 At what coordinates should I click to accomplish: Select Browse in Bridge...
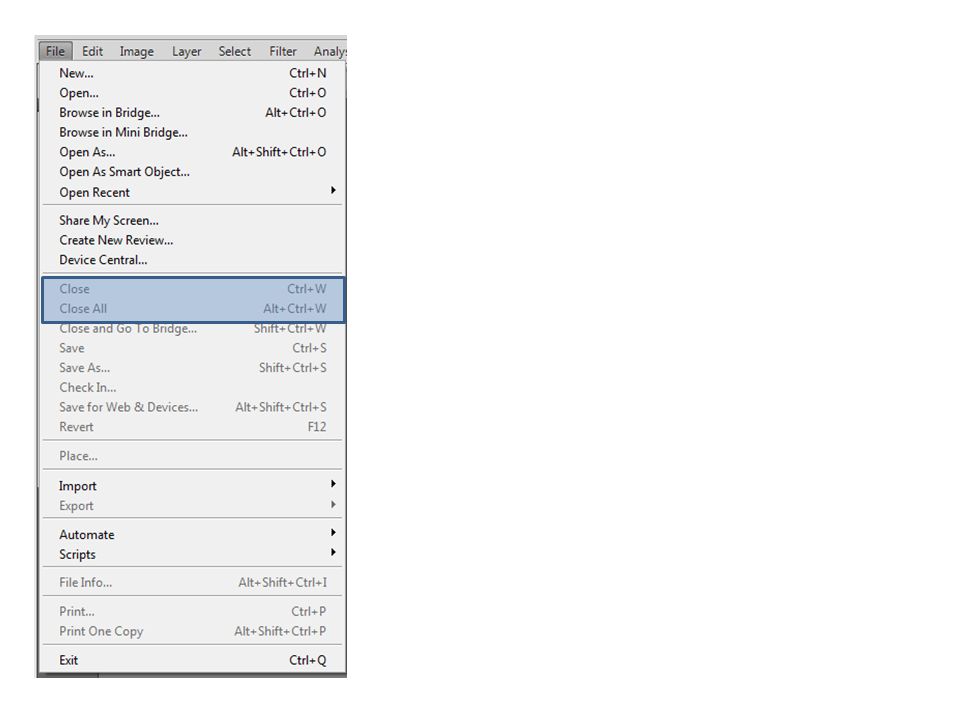point(193,113)
